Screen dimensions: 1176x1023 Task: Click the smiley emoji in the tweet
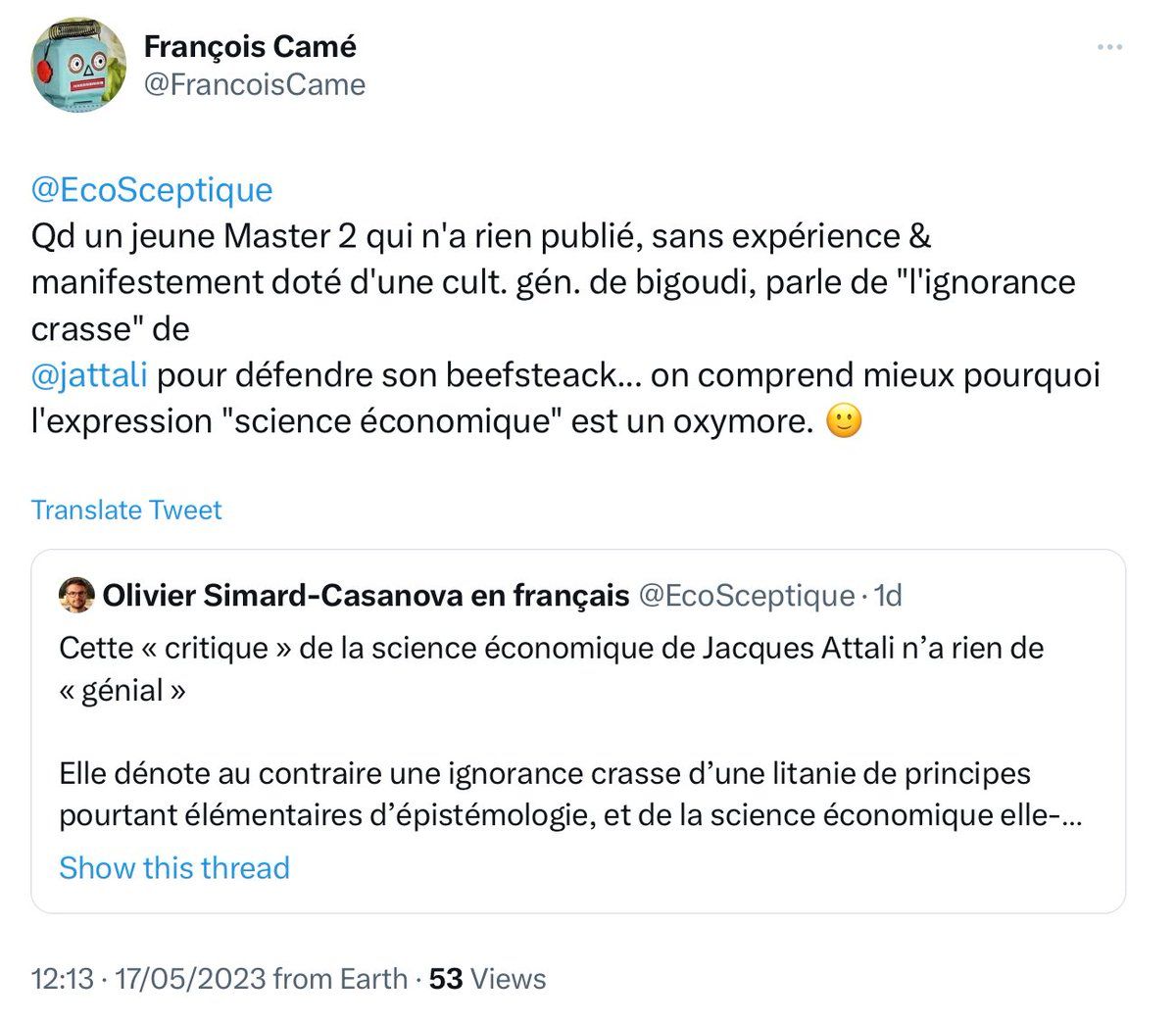click(844, 421)
